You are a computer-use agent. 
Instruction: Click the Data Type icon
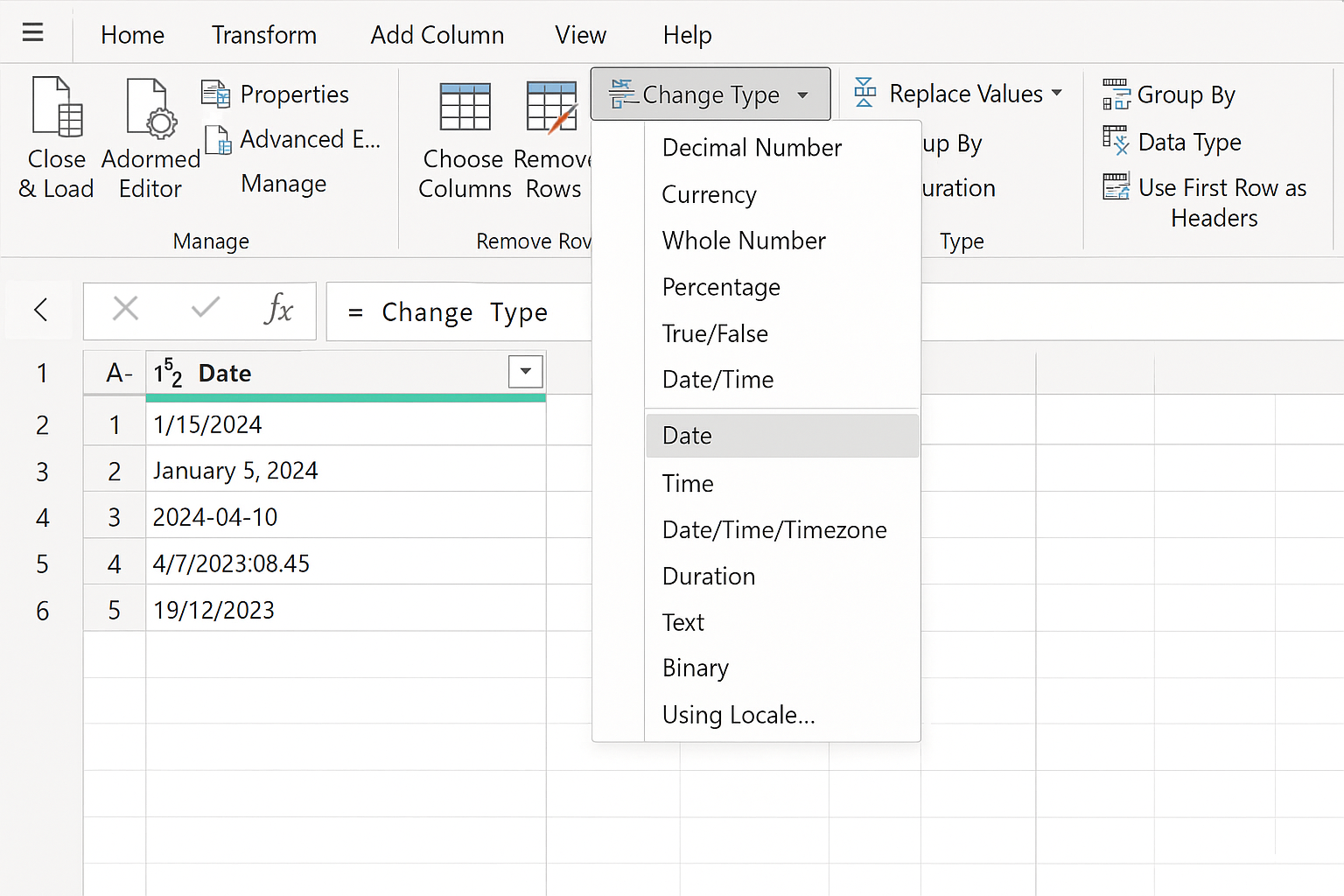(1116, 141)
